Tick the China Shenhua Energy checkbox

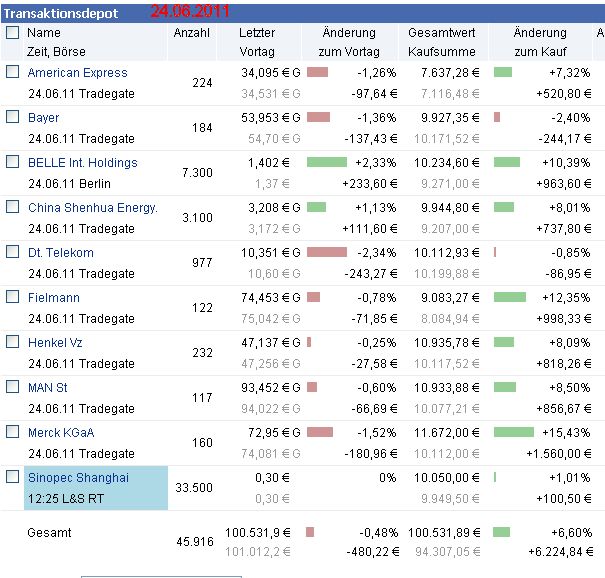tap(12, 206)
